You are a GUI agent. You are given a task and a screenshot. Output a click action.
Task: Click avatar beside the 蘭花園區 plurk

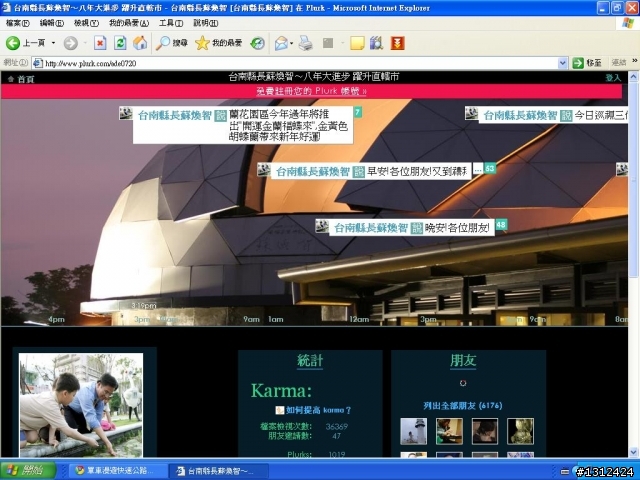[x=125, y=113]
